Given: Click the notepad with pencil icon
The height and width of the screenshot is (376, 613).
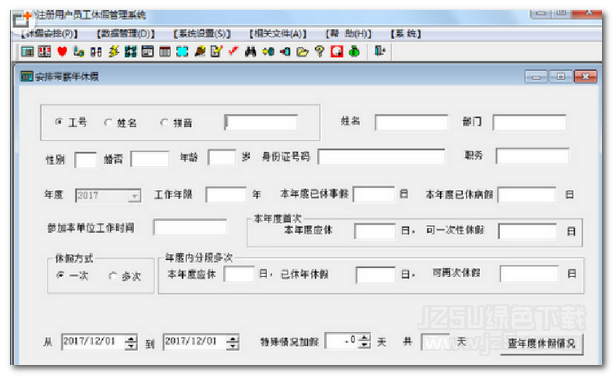Looking at the screenshot, I should click(x=216, y=52).
